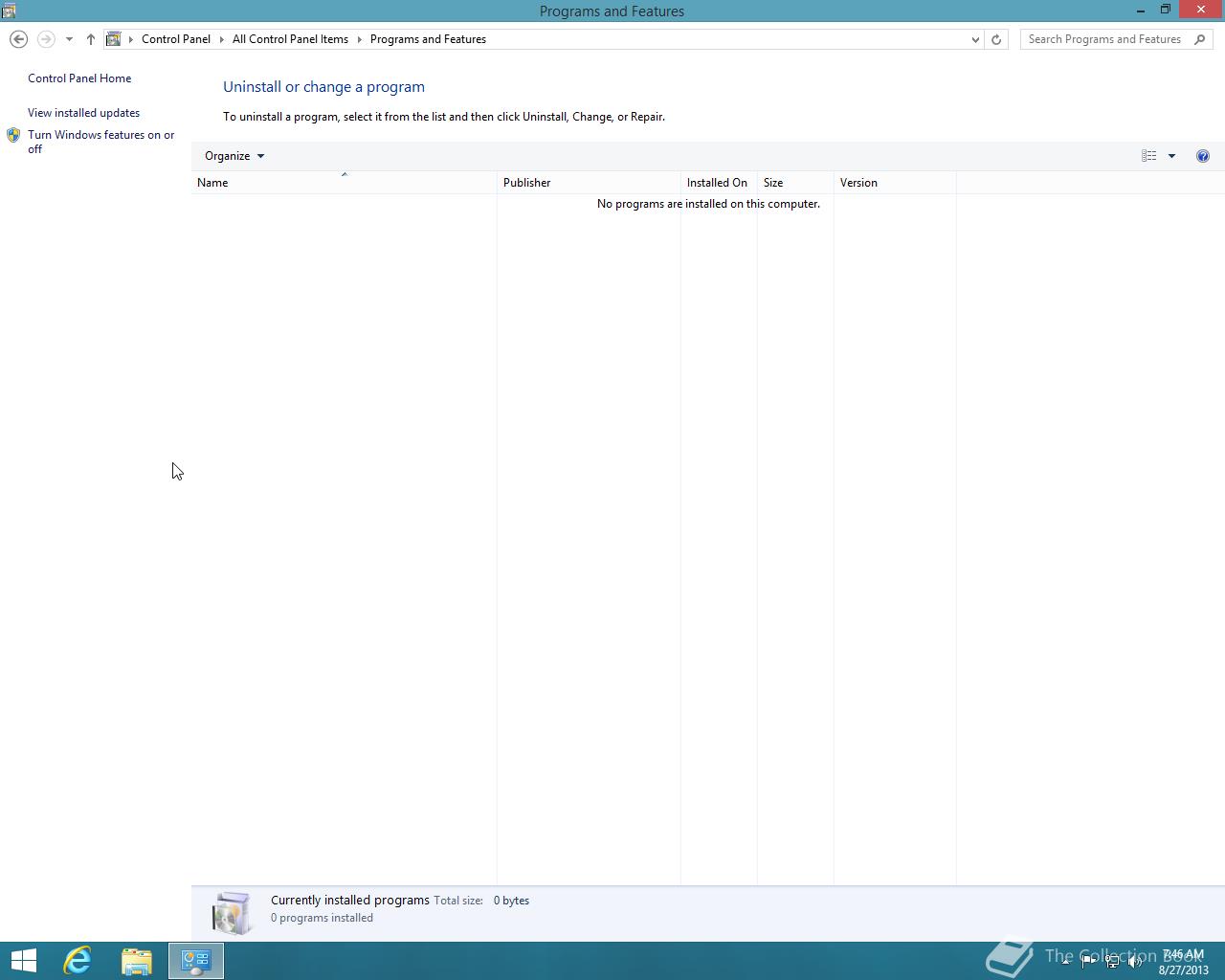1225x980 pixels.
Task: Click the taskbar clock and date
Action: tap(1183, 962)
